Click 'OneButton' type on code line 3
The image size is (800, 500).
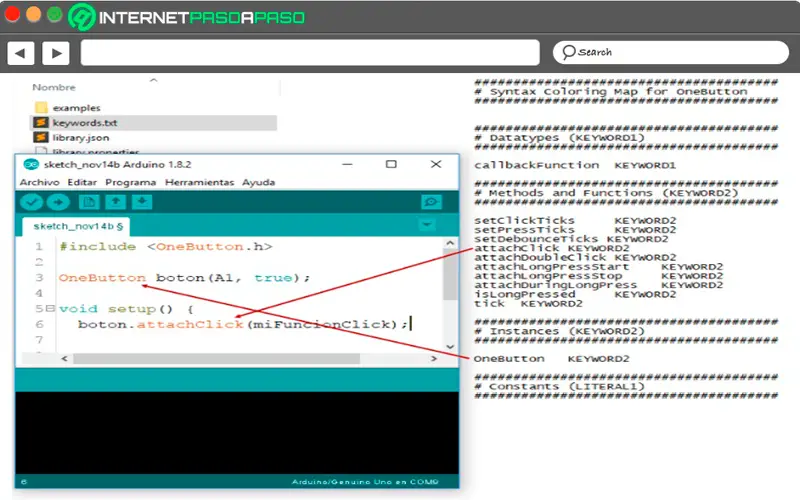(x=102, y=278)
